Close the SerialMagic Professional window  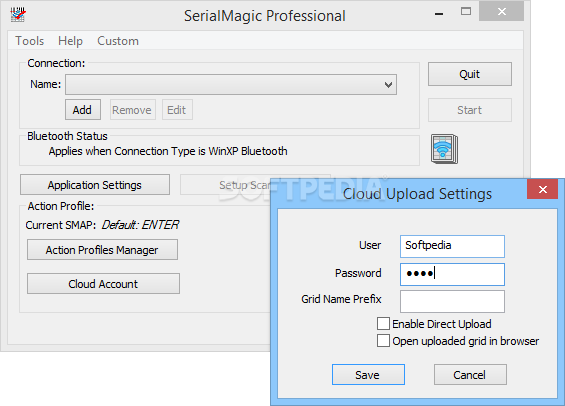pos(501,12)
